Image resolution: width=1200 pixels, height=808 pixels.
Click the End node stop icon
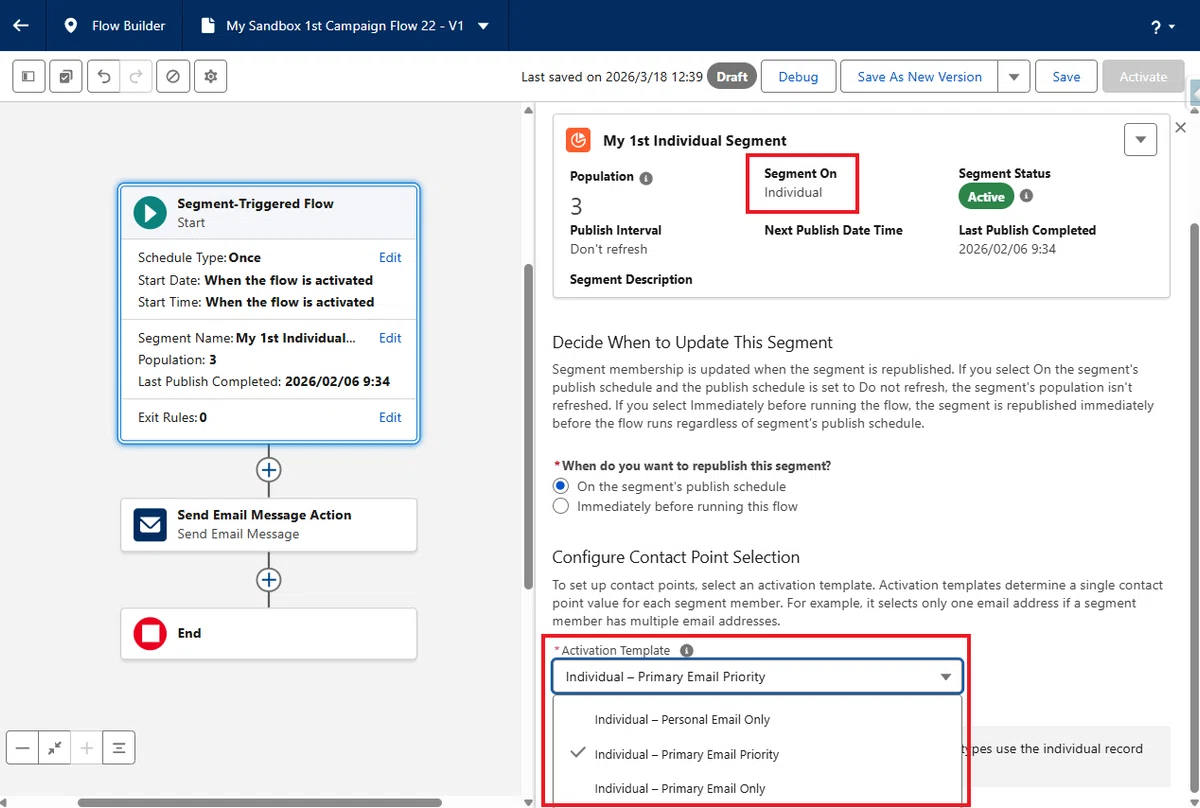click(x=150, y=633)
